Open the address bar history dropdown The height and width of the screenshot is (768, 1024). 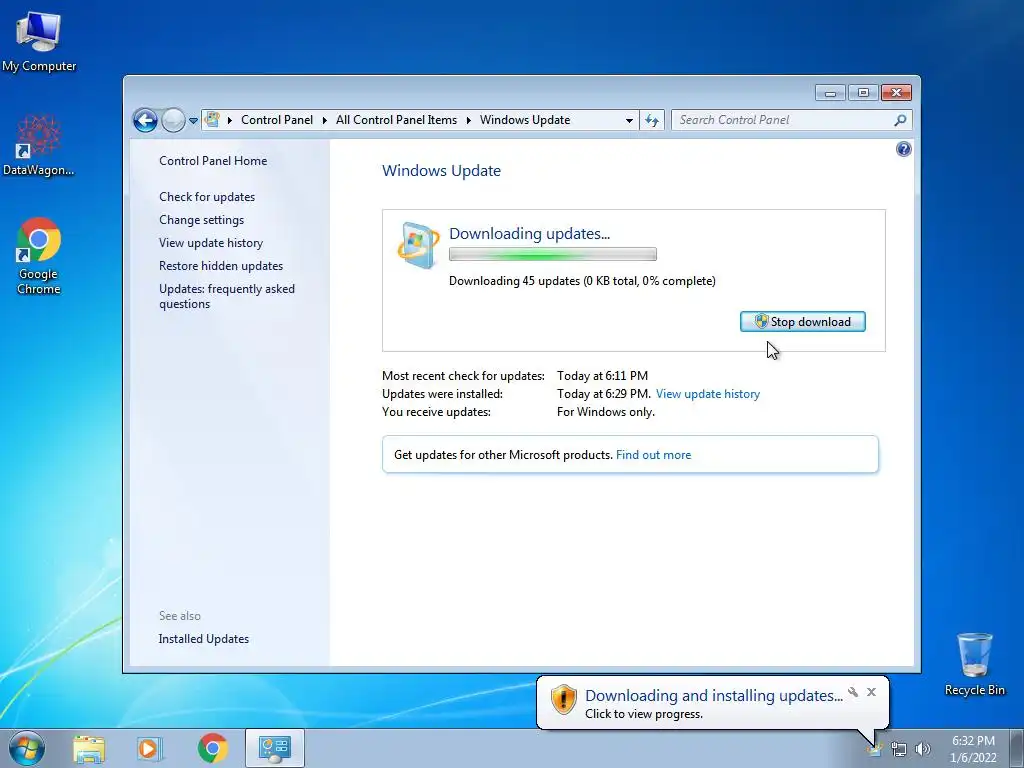point(629,120)
